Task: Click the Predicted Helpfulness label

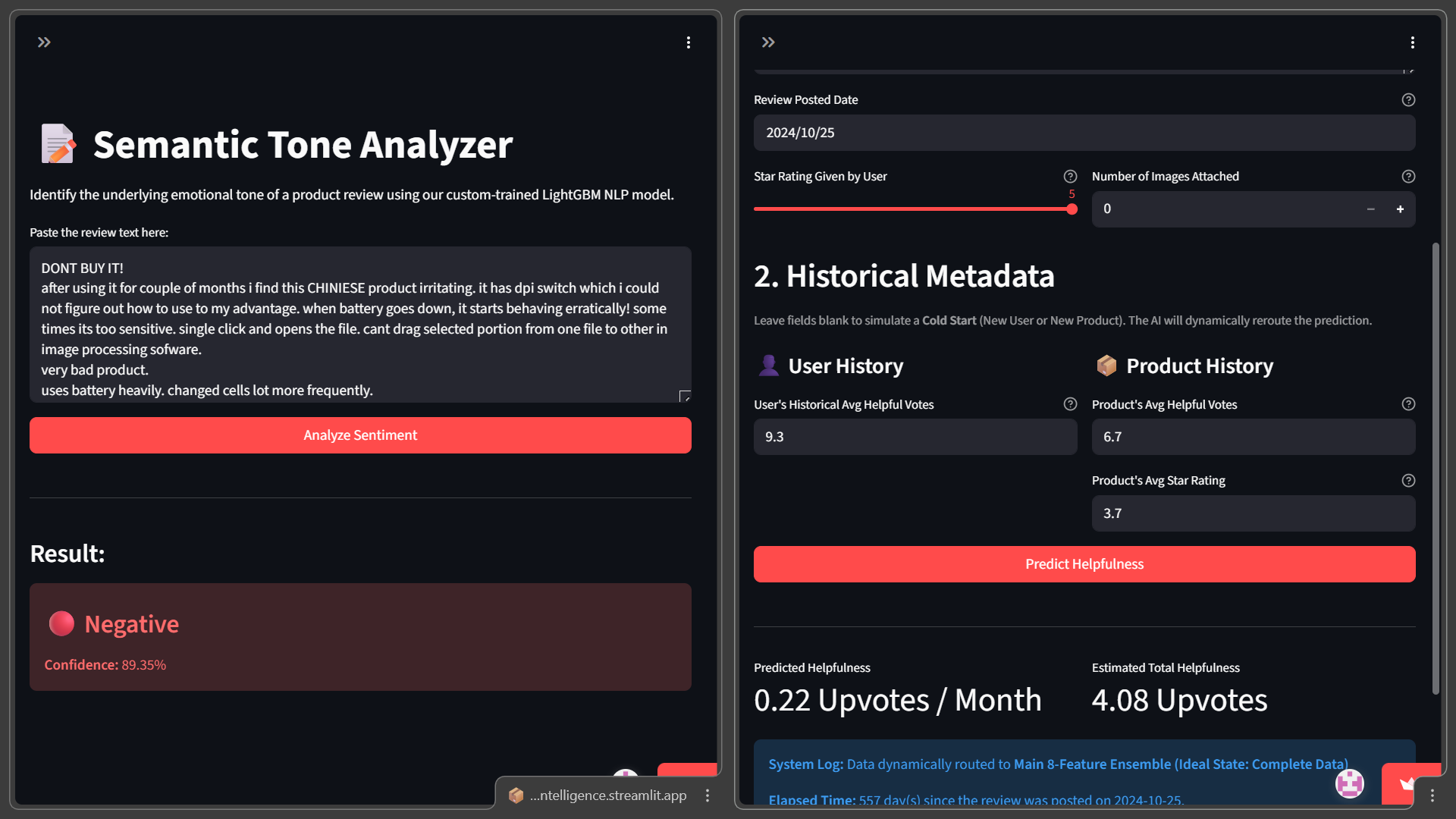Action: pos(811,668)
